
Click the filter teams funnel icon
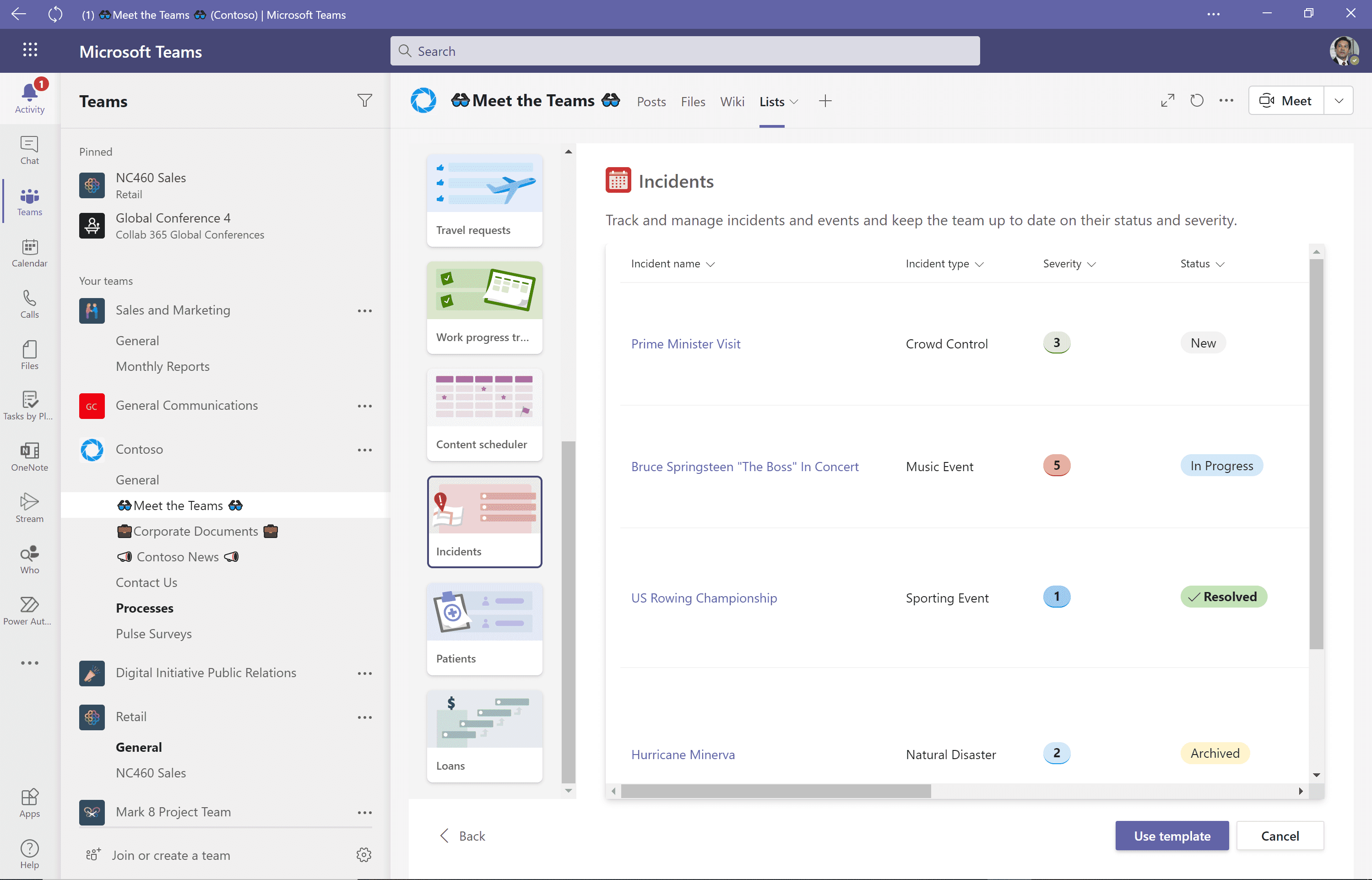coord(364,101)
